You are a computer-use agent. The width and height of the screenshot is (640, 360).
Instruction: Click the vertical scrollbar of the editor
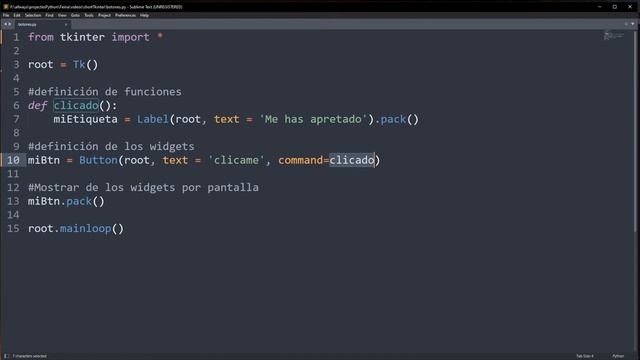tap(635, 131)
